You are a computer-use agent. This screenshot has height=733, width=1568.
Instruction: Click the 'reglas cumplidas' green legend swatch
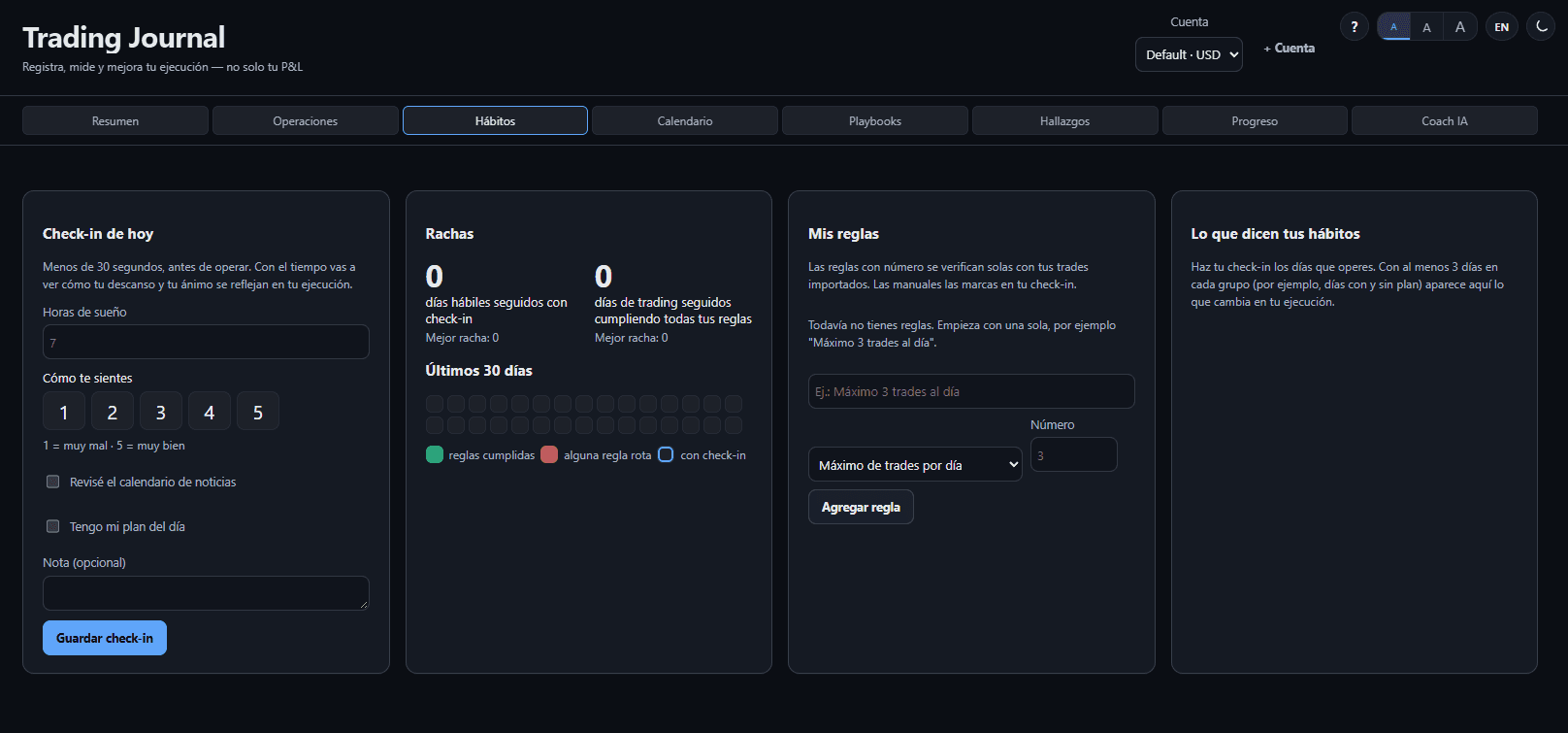(435, 454)
